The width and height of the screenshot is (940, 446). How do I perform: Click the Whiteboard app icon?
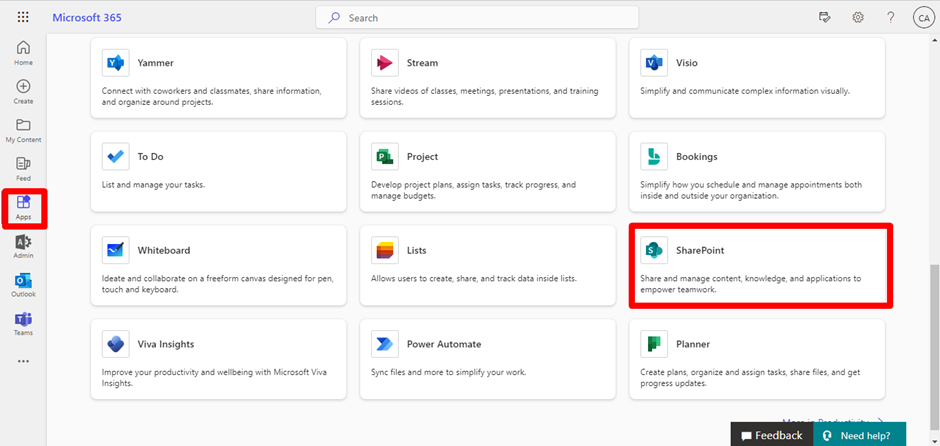click(x=116, y=251)
